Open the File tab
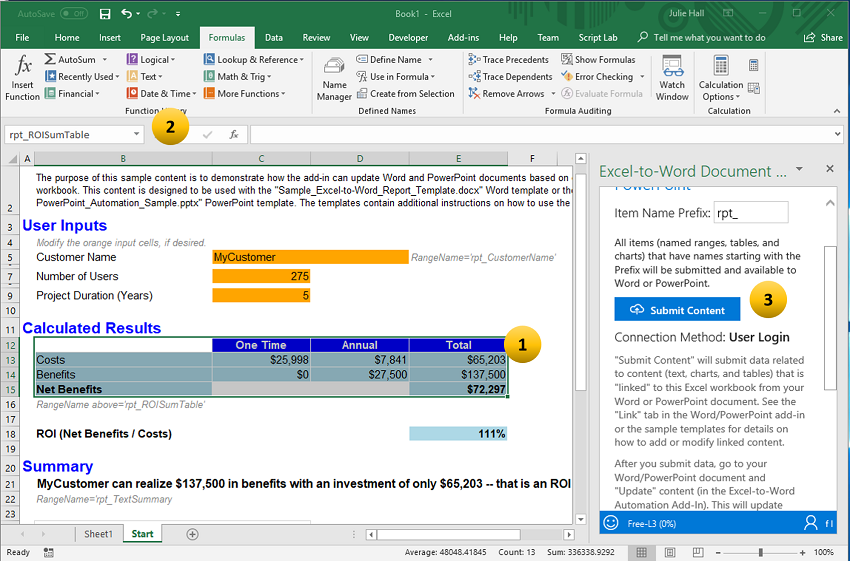The image size is (850, 561). click(x=22, y=37)
